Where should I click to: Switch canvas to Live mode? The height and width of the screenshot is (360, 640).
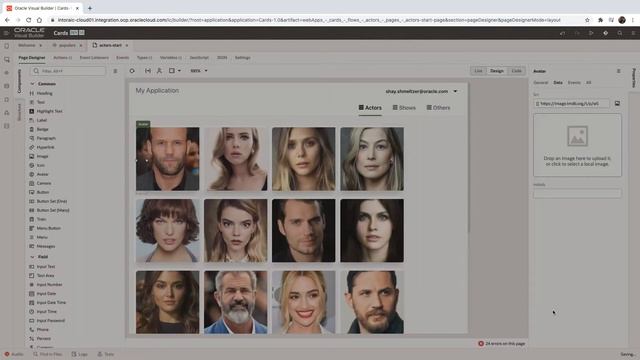click(478, 71)
